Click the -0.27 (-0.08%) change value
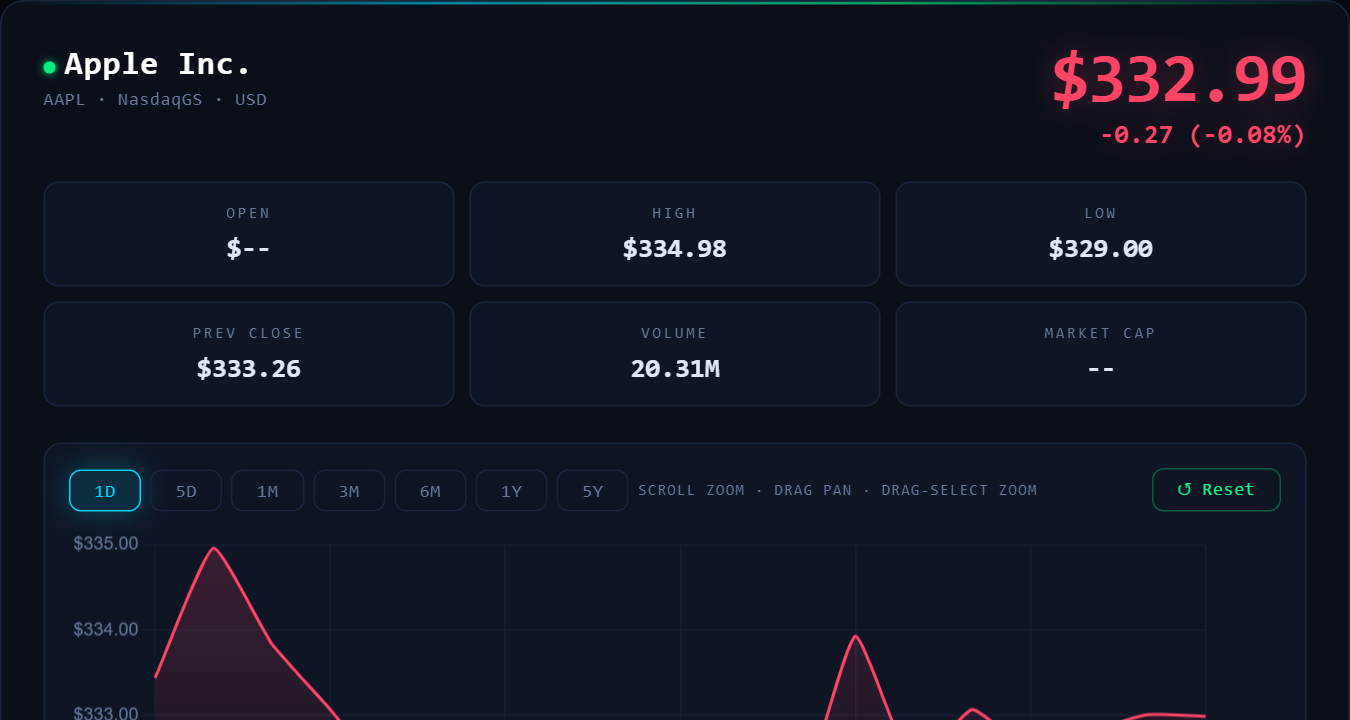 tap(1203, 135)
